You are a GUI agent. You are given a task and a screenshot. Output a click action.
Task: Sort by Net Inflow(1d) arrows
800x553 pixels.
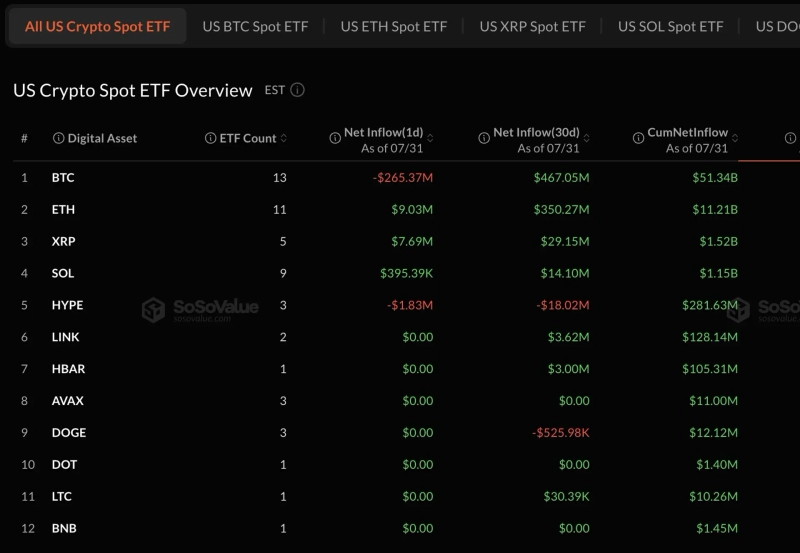pyautogui.click(x=430, y=138)
